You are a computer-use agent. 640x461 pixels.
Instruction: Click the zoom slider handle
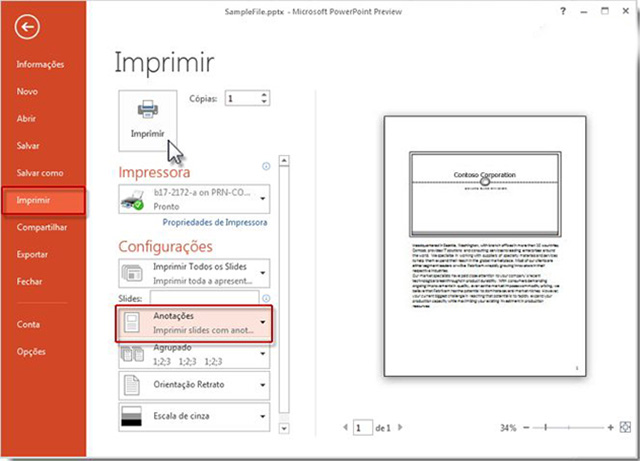coord(546,428)
